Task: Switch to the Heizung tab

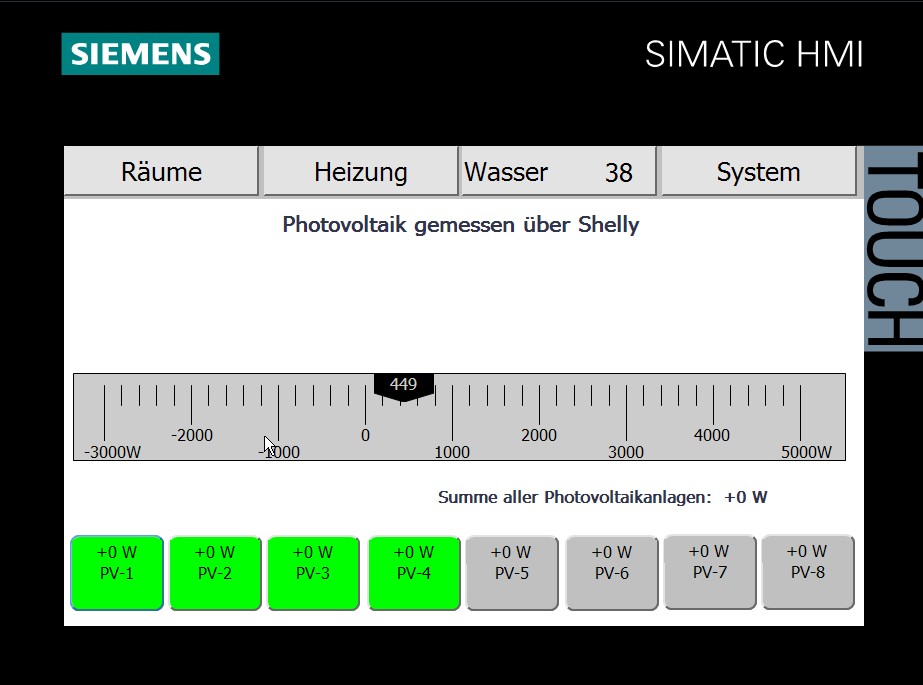Action: 360,172
